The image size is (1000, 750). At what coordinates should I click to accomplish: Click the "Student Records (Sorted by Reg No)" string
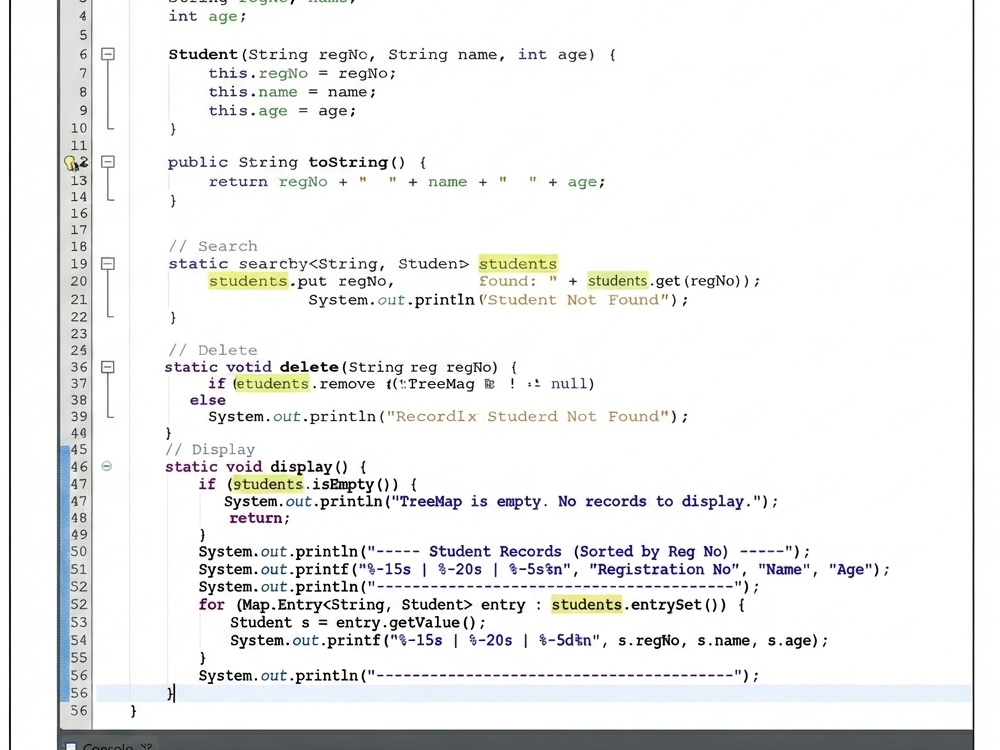(x=578, y=551)
